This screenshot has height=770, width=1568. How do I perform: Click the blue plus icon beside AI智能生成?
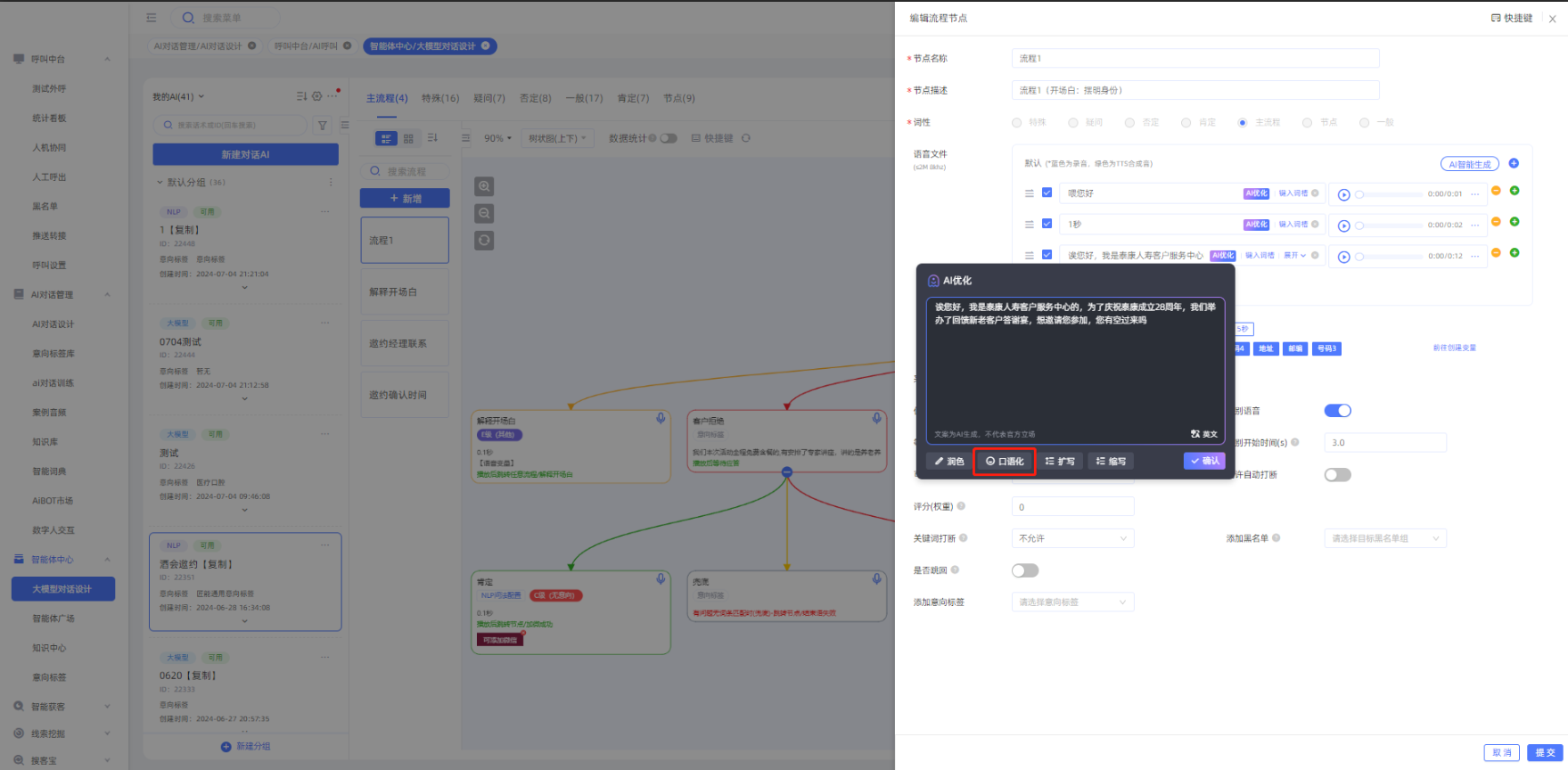tap(1514, 163)
